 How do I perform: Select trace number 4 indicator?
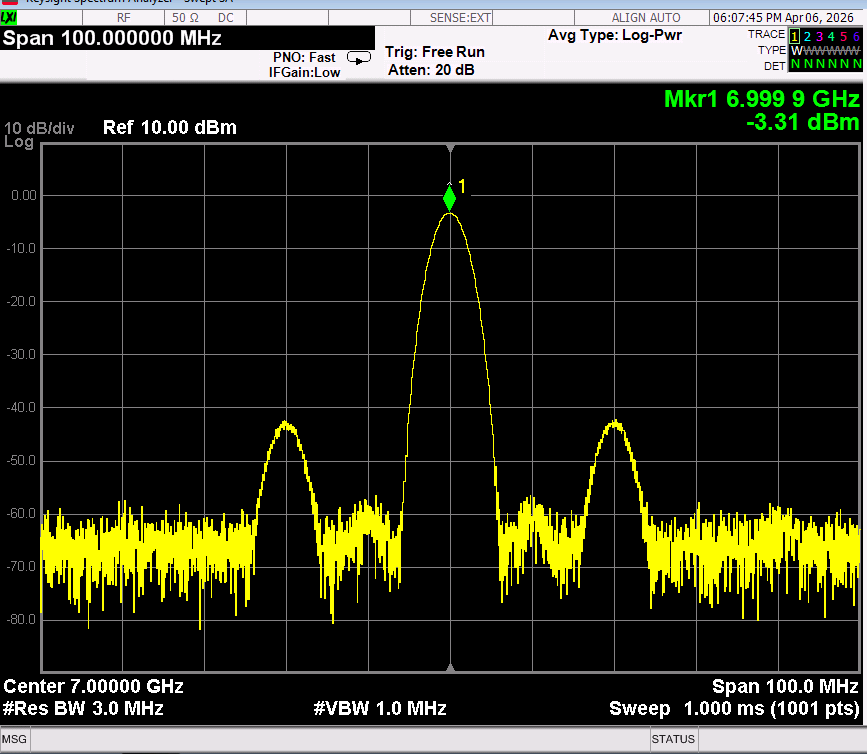click(831, 36)
